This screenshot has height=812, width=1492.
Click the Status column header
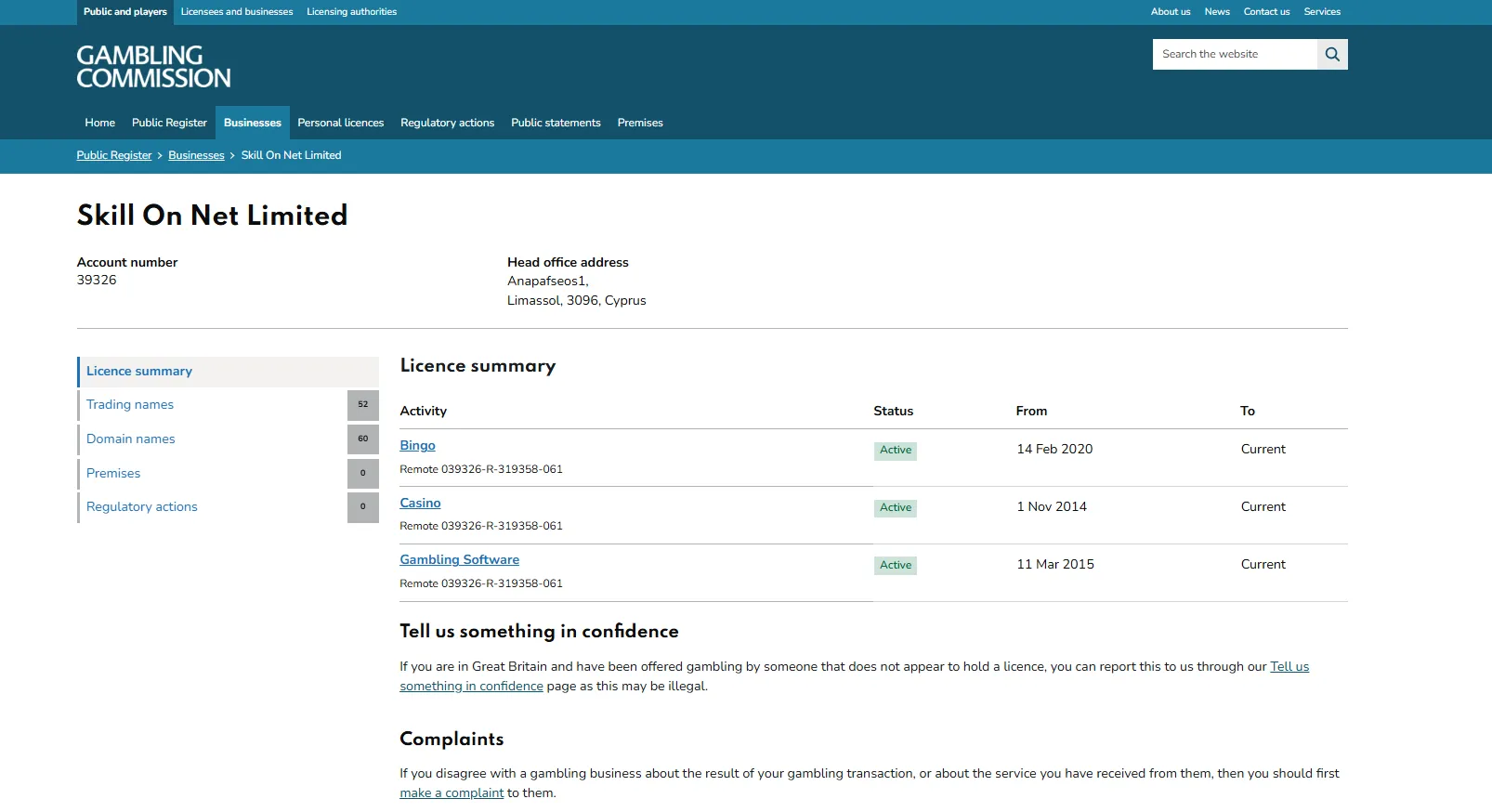click(893, 412)
